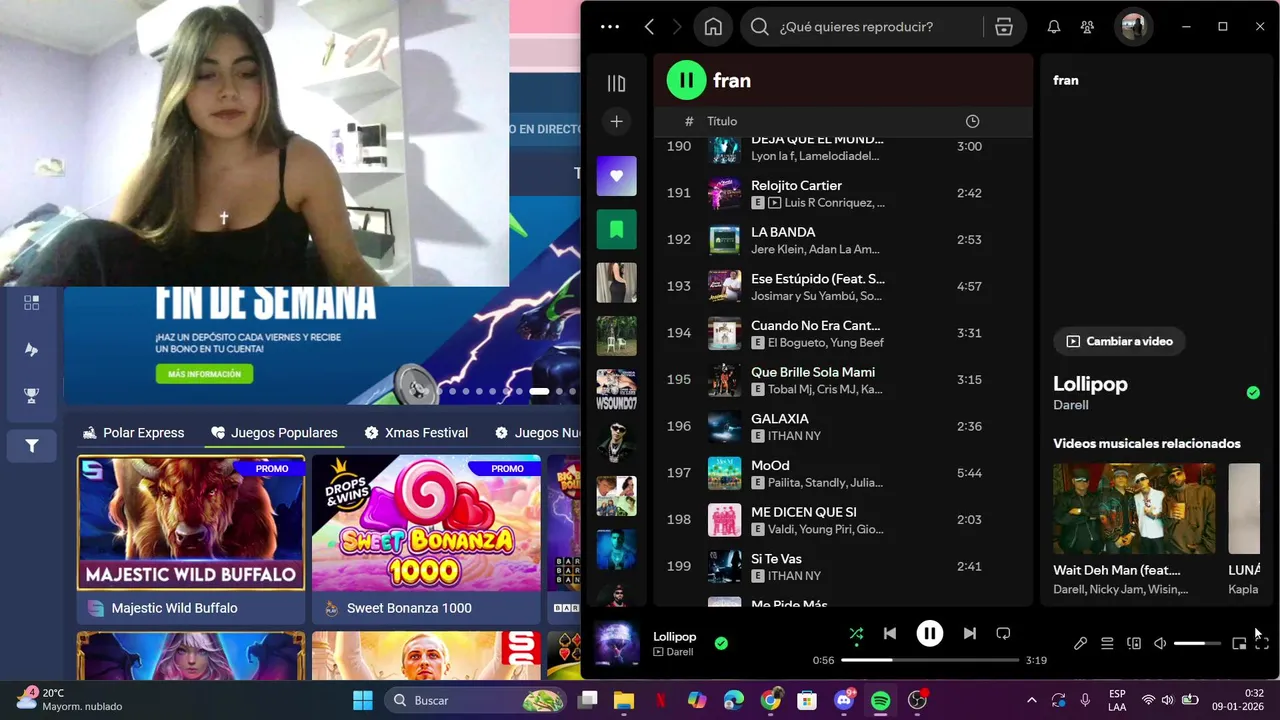Enter Spotify full screen mode

[1262, 643]
